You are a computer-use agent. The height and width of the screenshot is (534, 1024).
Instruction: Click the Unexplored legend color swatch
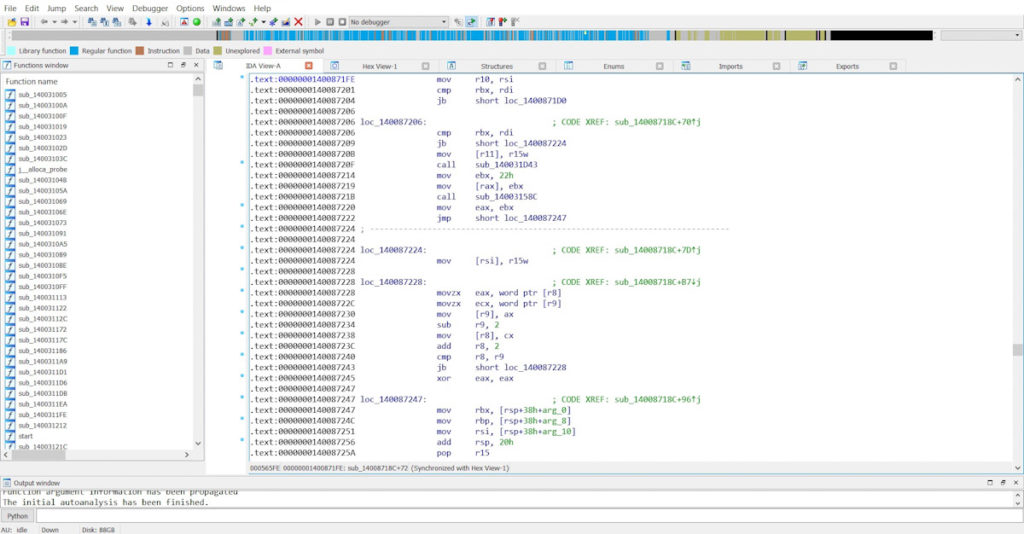point(217,50)
